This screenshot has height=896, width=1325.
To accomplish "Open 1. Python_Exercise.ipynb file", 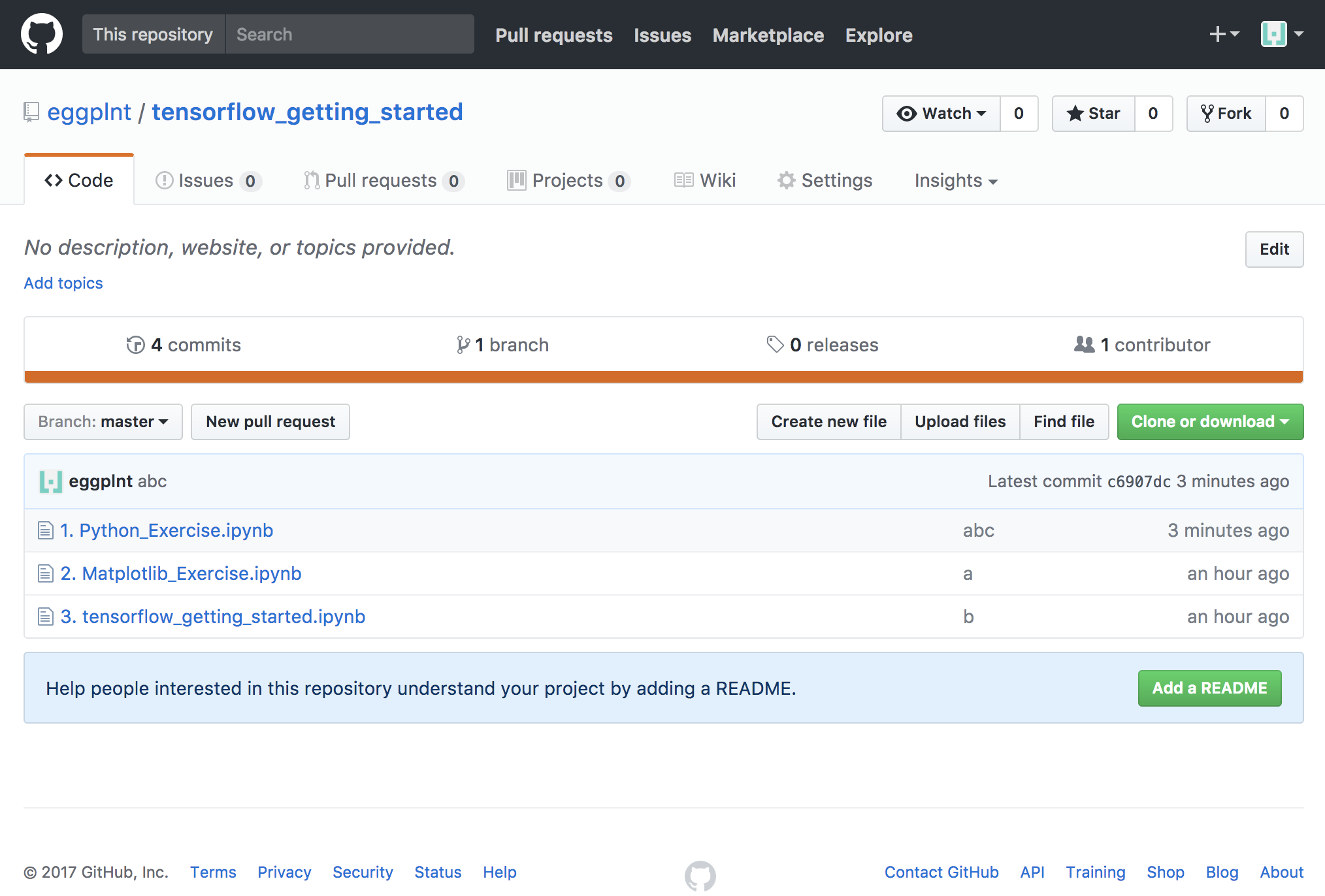I will (167, 530).
